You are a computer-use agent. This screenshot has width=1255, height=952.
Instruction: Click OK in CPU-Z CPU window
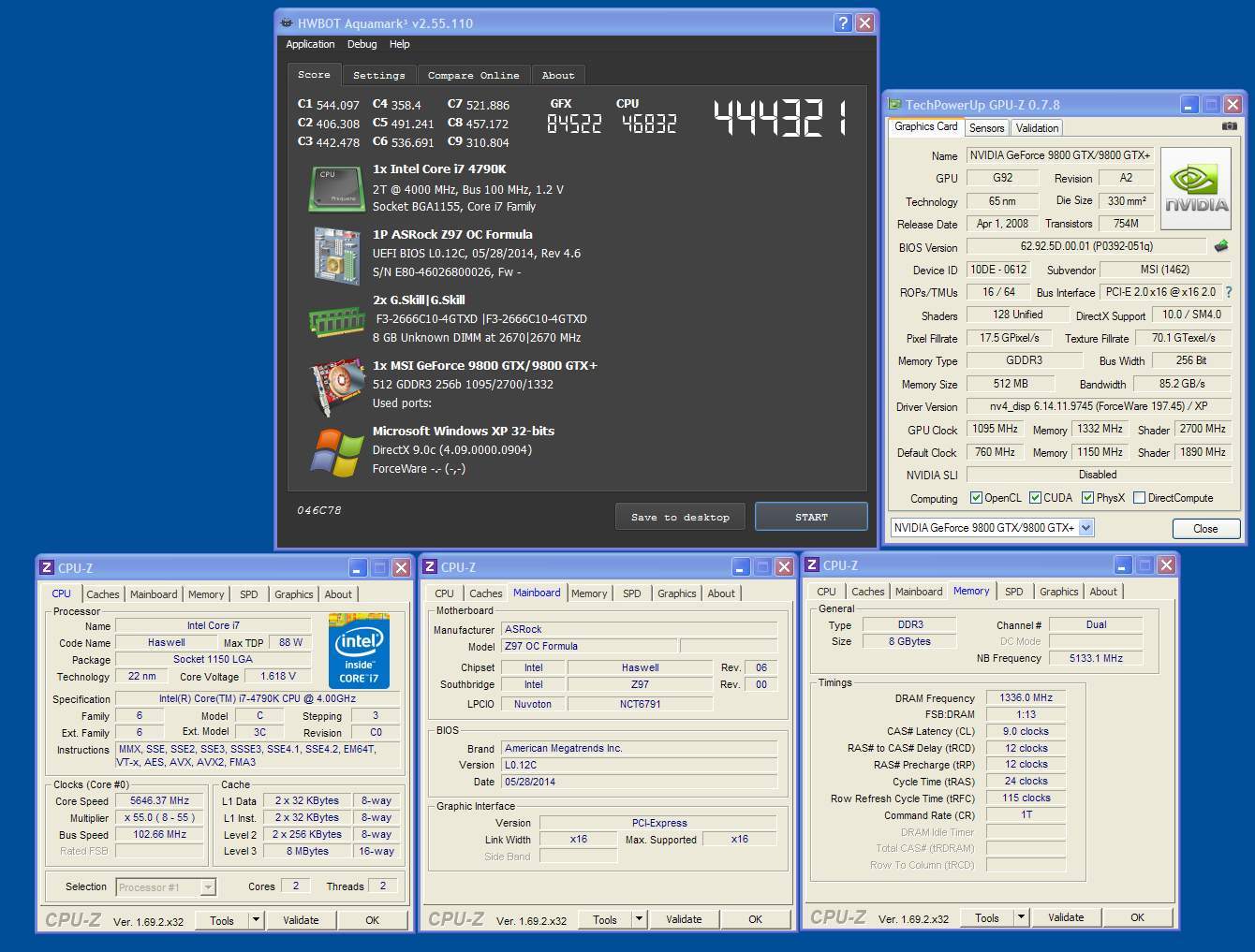(x=372, y=920)
